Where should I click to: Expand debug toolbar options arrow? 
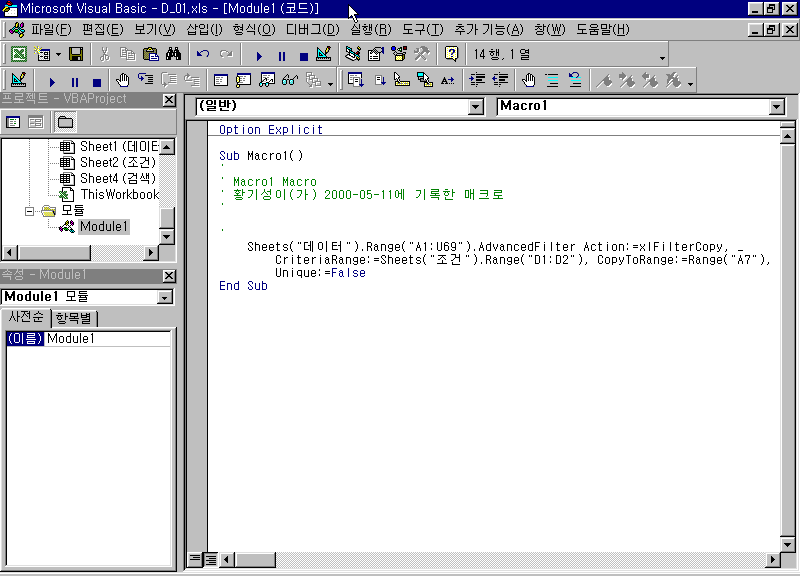click(331, 83)
